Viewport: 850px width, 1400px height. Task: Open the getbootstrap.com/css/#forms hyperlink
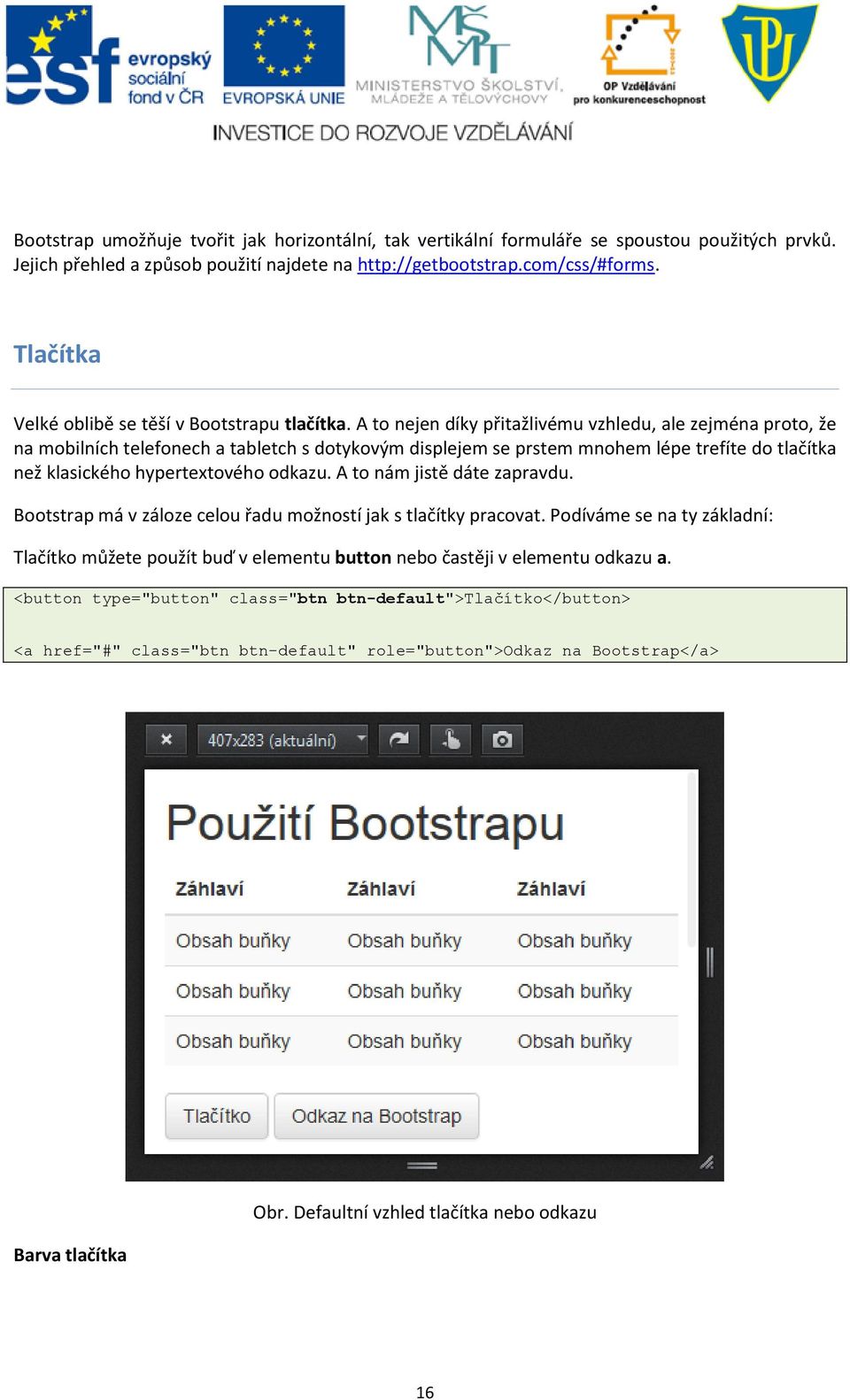point(506,265)
